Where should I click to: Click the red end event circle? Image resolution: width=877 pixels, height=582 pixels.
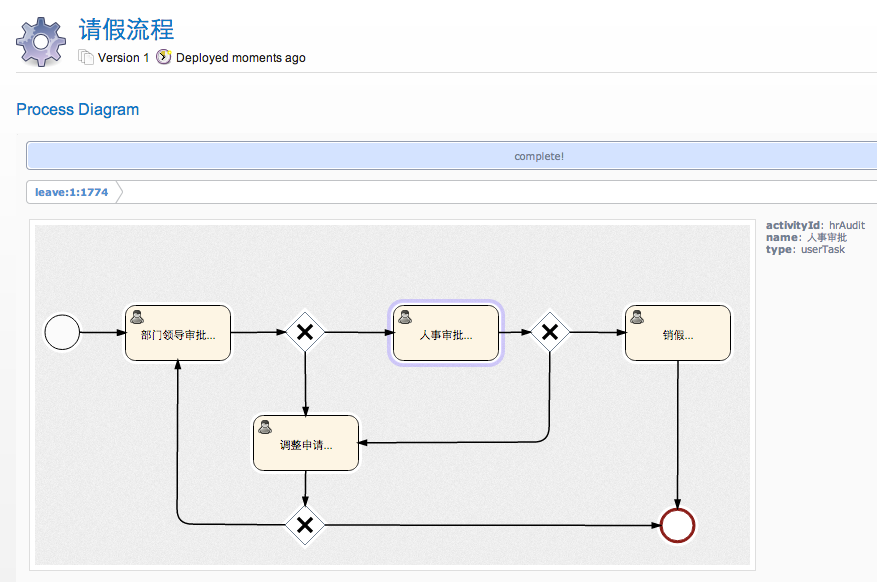pos(678,524)
